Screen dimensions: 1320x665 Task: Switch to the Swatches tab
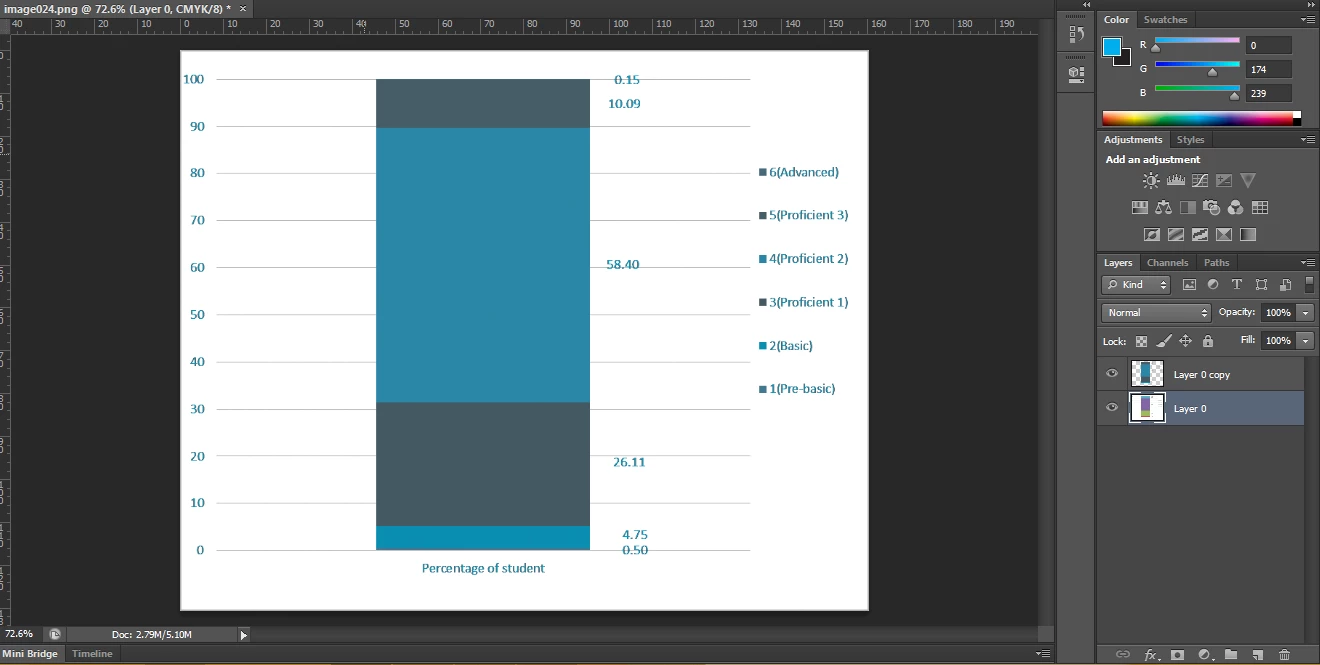click(x=1165, y=19)
